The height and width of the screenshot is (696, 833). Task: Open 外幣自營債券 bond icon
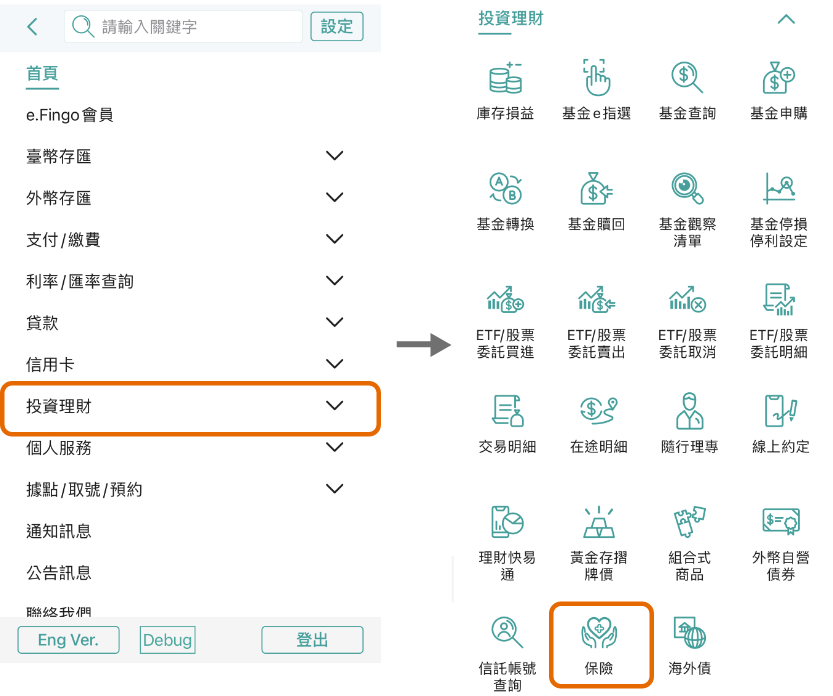[781, 521]
